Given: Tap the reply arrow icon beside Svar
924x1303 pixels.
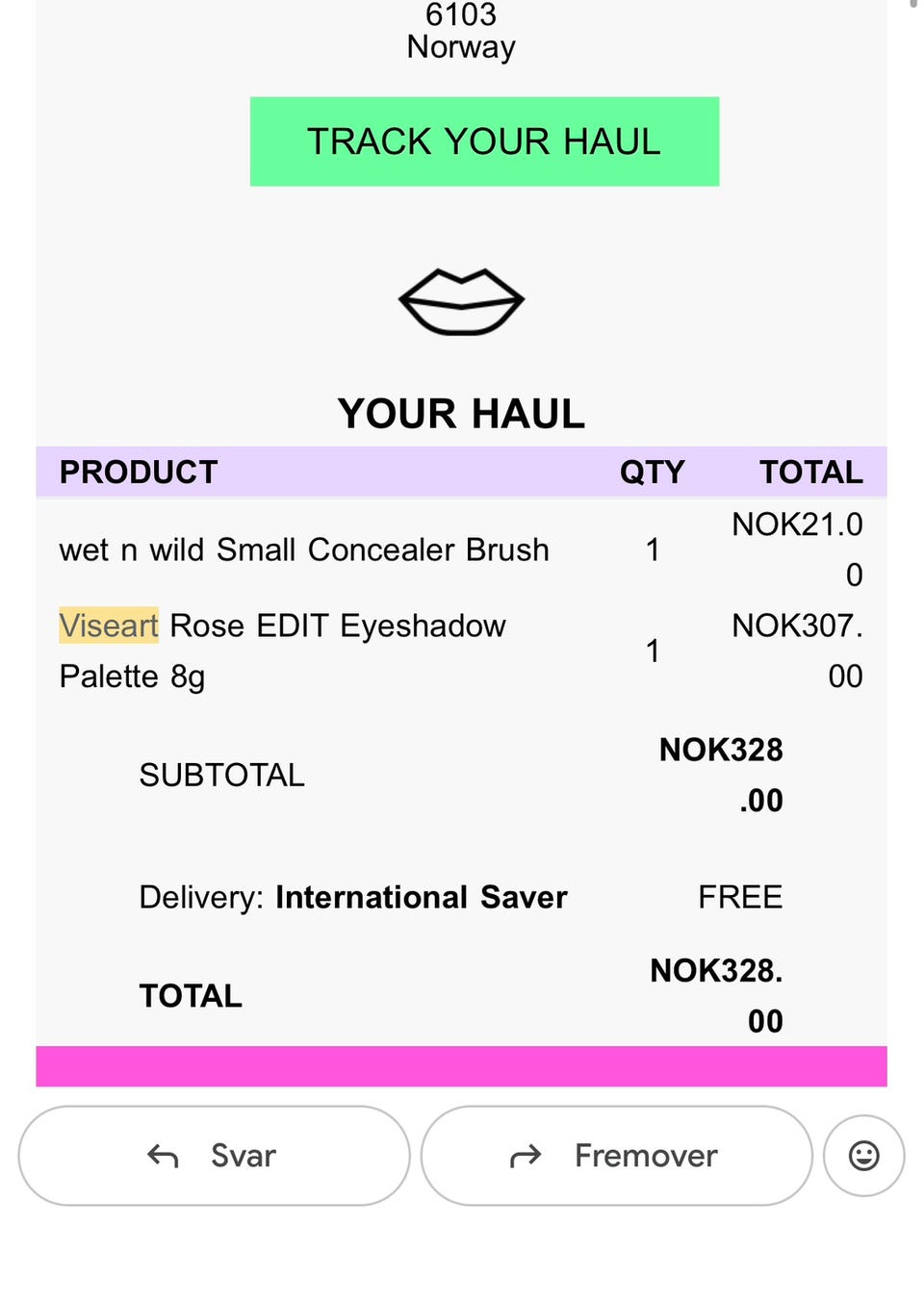Looking at the screenshot, I should click(163, 1156).
